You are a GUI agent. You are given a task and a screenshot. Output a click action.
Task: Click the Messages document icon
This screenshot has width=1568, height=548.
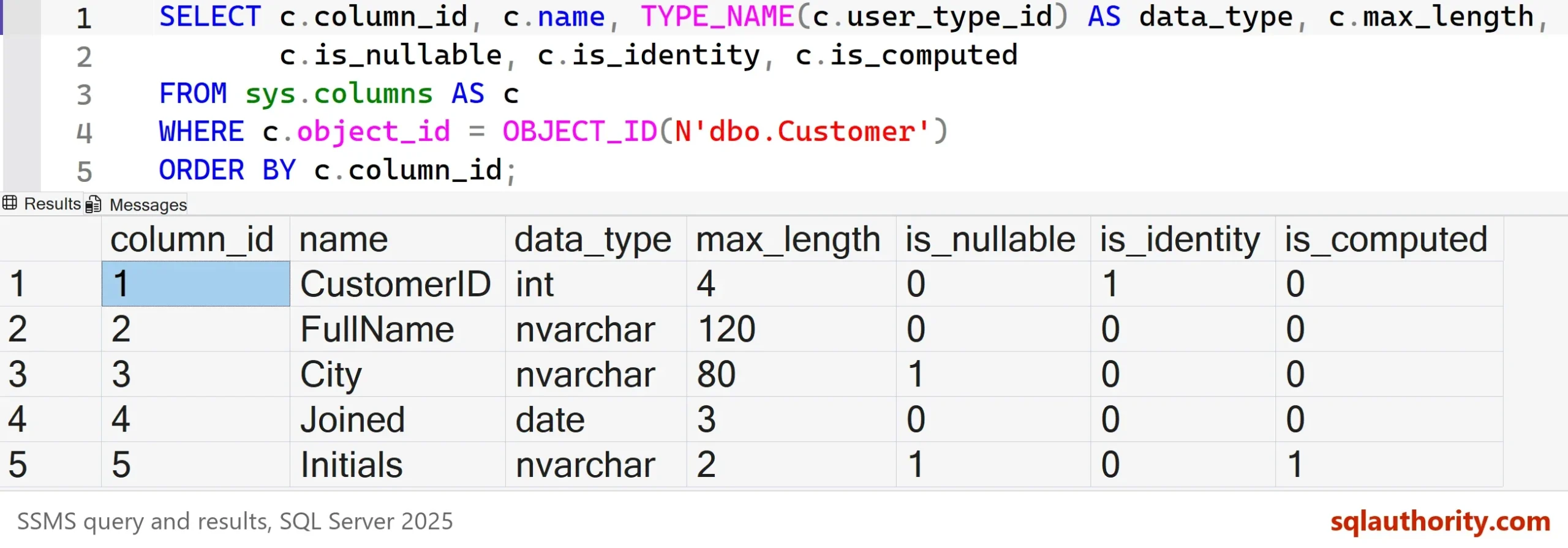click(x=93, y=204)
